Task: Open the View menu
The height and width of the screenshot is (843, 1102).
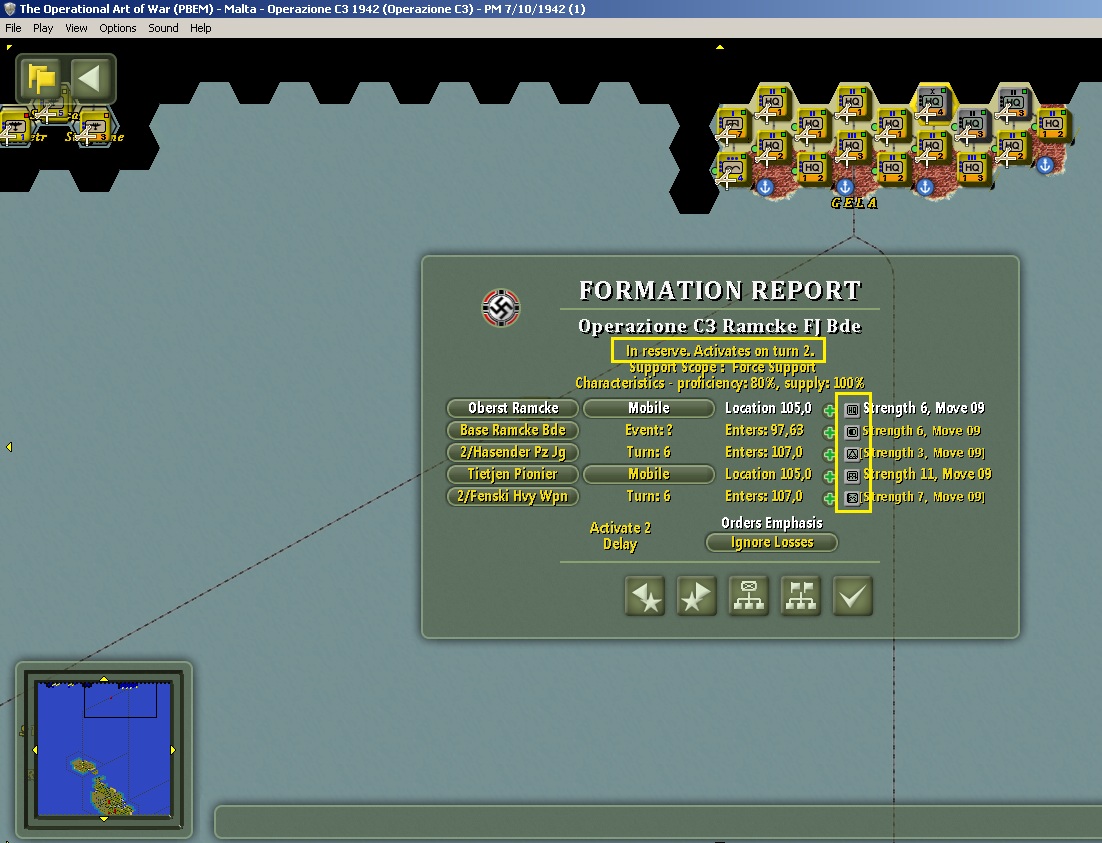Action: pos(76,28)
